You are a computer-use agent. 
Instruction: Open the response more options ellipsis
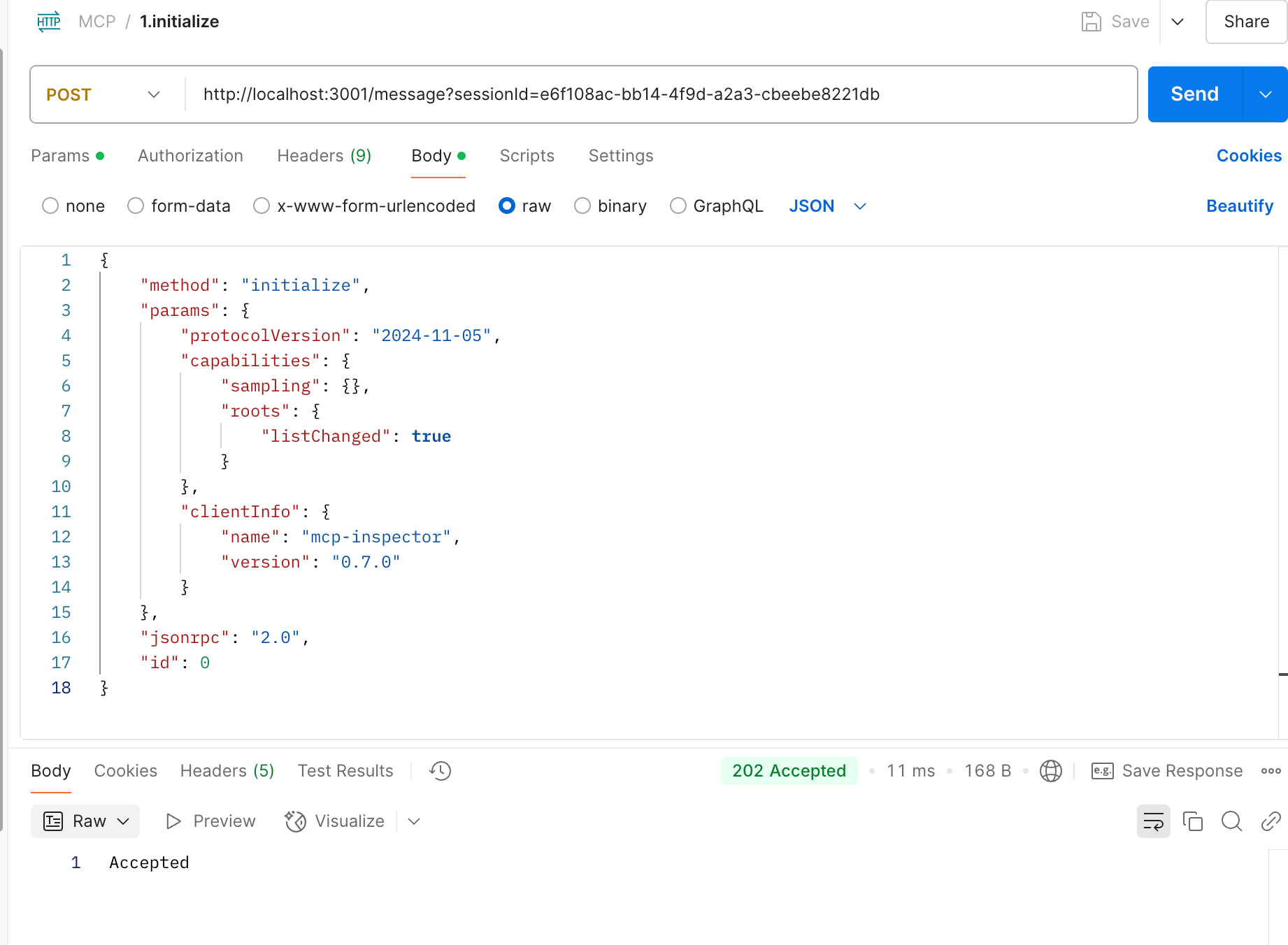tap(1271, 771)
